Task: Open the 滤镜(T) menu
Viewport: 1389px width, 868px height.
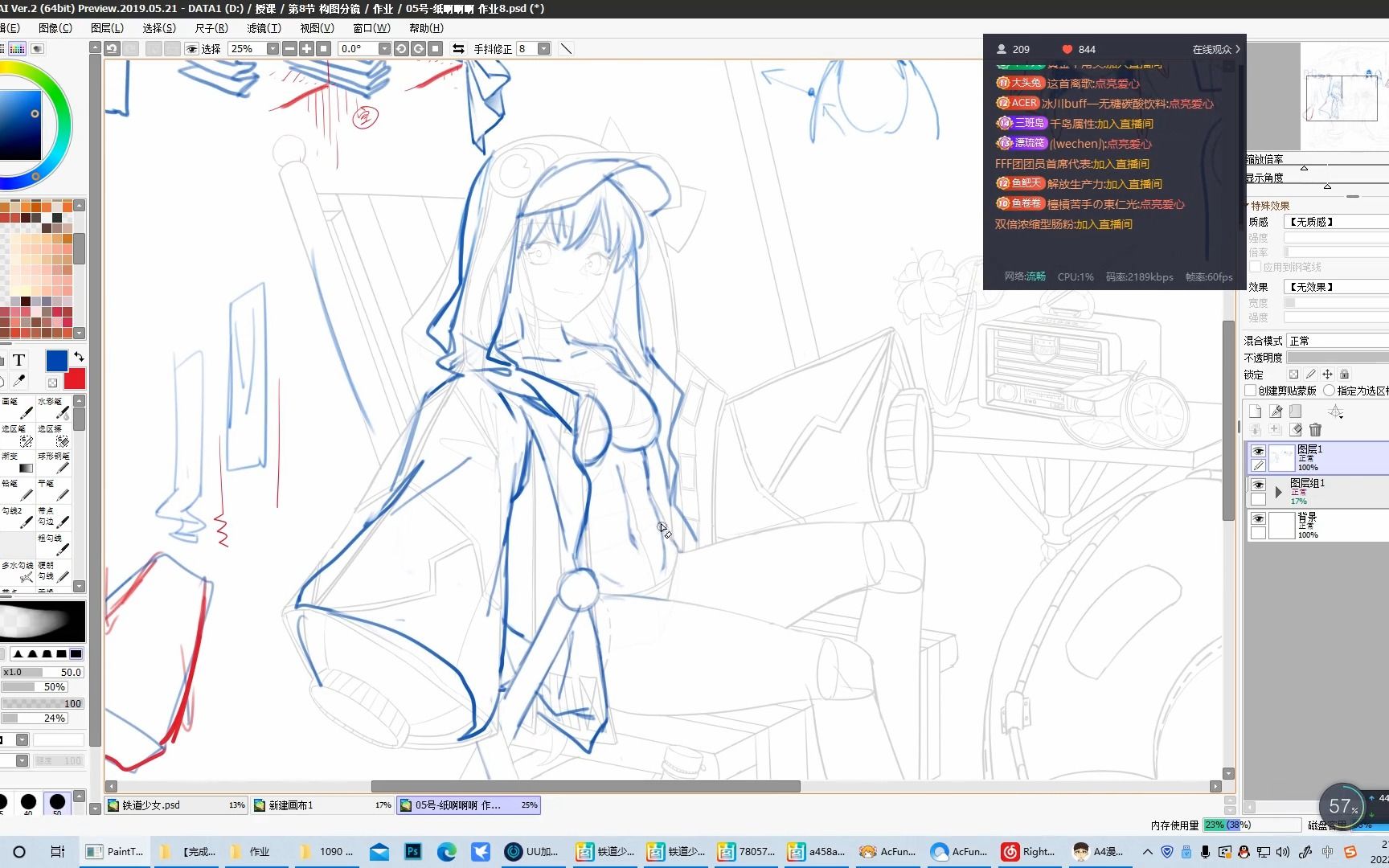Action: (x=264, y=28)
